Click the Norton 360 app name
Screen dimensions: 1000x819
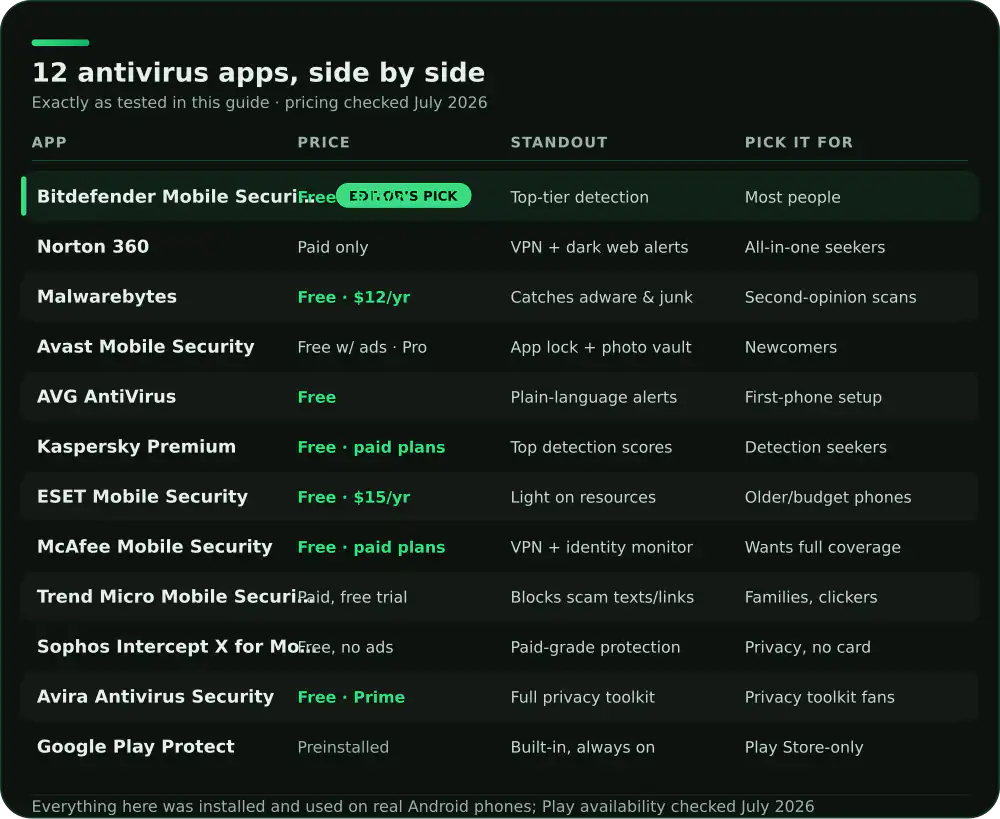[93, 246]
